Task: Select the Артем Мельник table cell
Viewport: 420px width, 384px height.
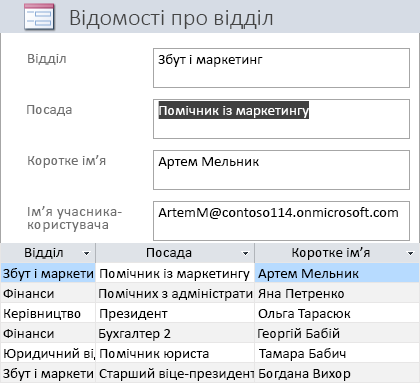Action: [337, 274]
